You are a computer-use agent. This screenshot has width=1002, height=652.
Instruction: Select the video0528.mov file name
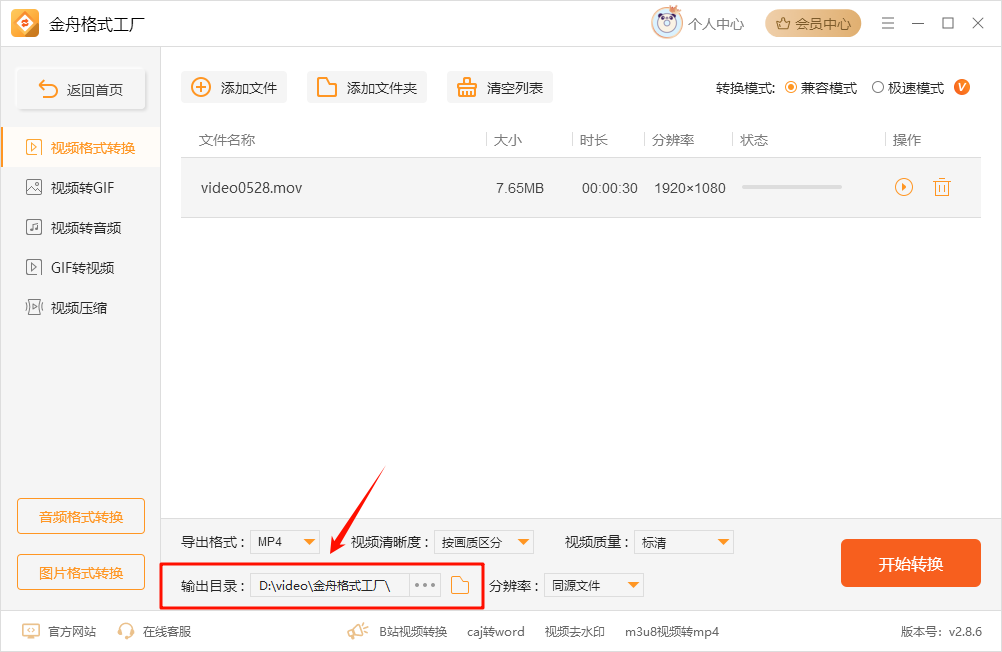click(251, 188)
